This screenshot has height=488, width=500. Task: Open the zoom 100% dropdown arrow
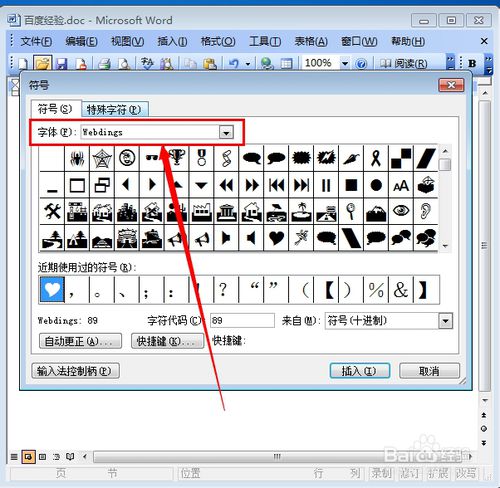pyautogui.click(x=345, y=63)
